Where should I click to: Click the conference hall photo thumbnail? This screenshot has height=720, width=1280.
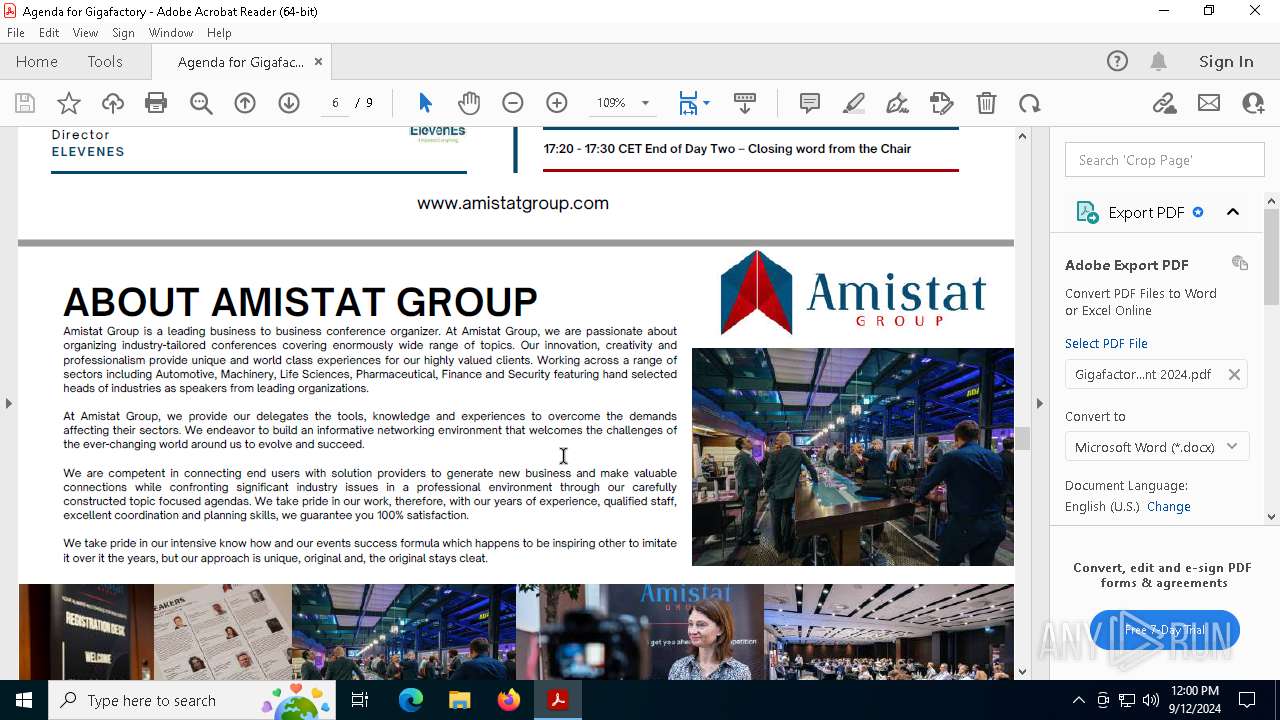[888, 632]
